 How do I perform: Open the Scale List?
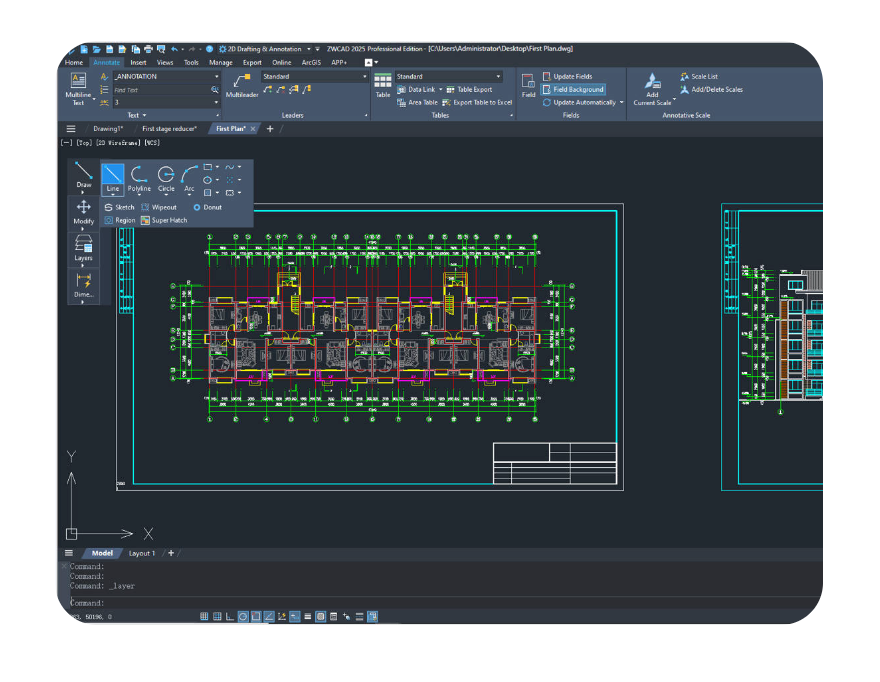click(699, 76)
